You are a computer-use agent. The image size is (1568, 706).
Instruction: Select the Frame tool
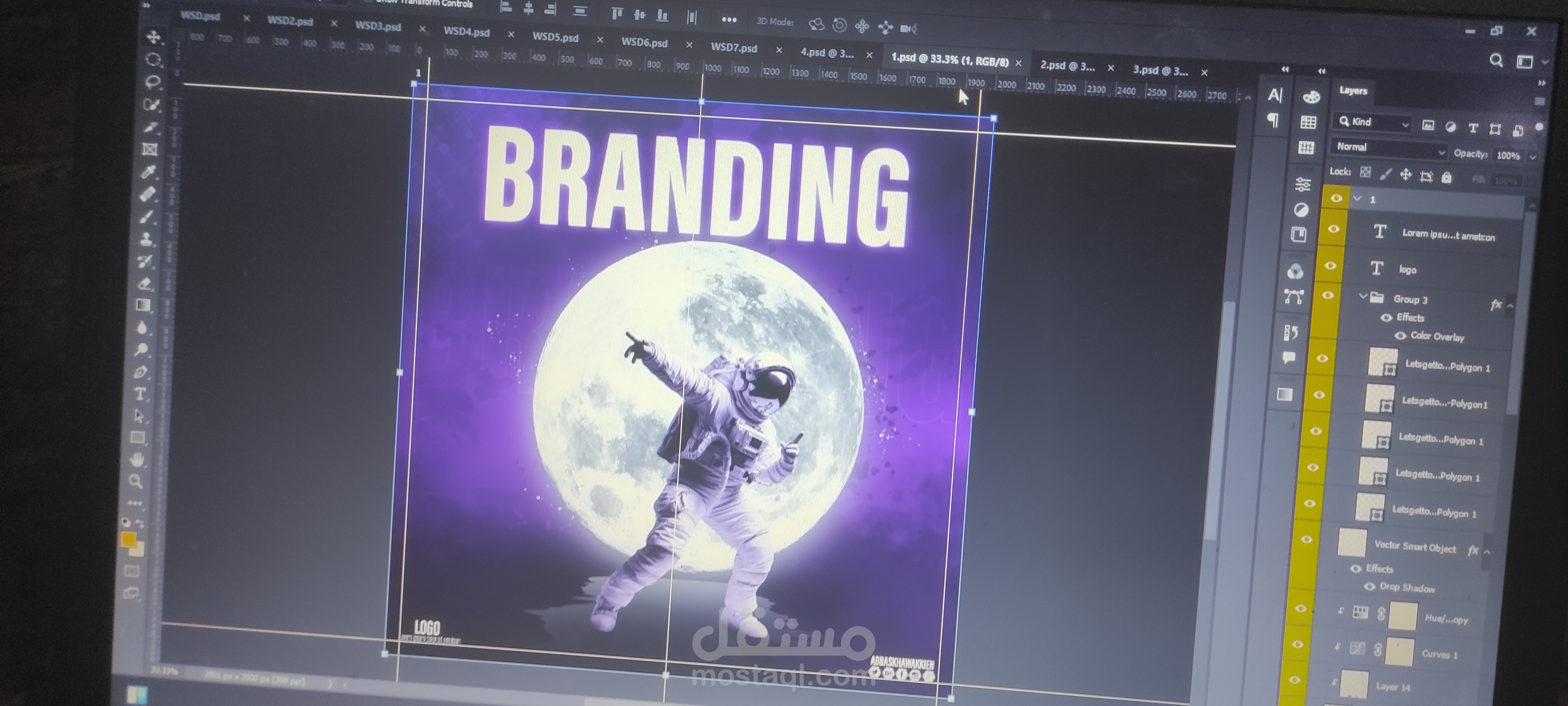150,149
